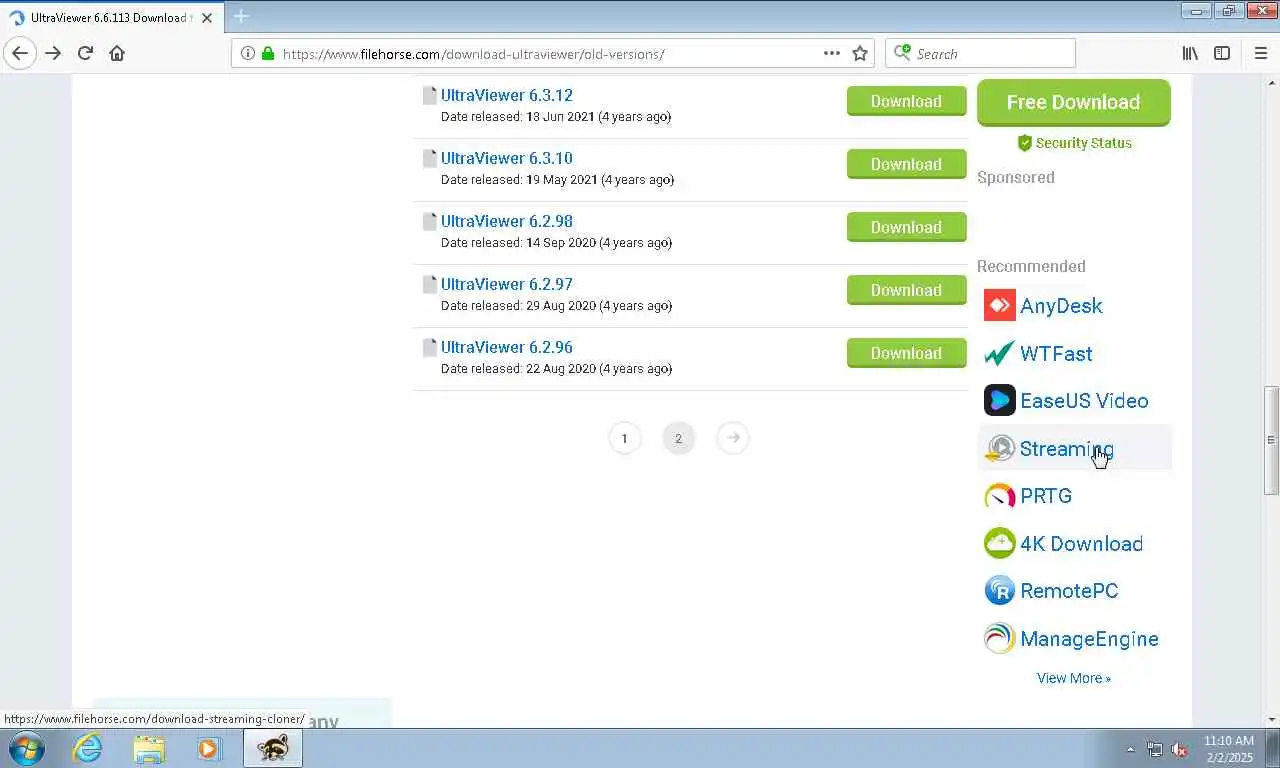Toggle the sidebar view icon
The image size is (1280, 768).
pos(1222,53)
